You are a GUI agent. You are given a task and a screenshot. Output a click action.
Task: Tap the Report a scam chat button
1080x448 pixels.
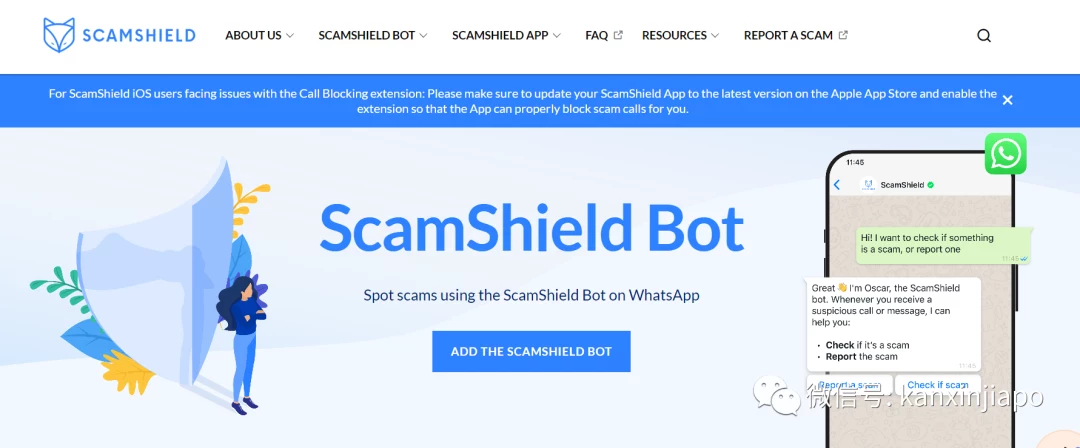tap(849, 385)
